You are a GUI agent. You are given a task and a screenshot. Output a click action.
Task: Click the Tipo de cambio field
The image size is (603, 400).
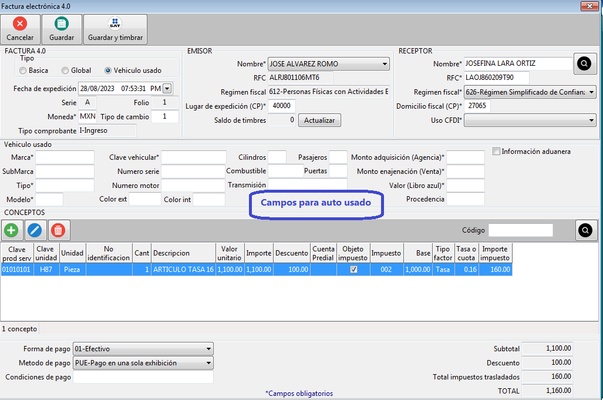click(165, 117)
